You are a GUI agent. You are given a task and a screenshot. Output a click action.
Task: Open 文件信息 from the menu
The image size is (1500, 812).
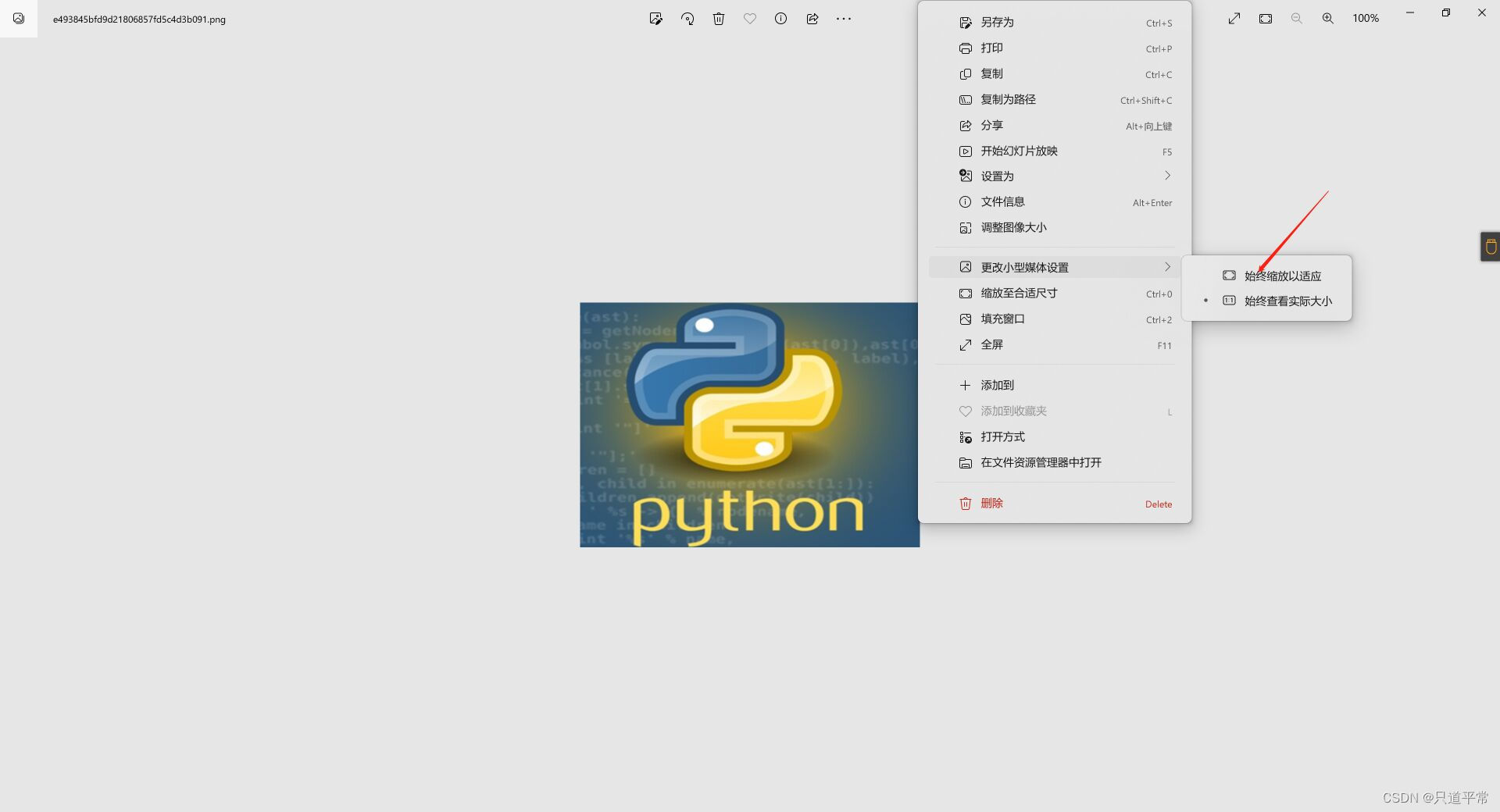coord(1055,202)
